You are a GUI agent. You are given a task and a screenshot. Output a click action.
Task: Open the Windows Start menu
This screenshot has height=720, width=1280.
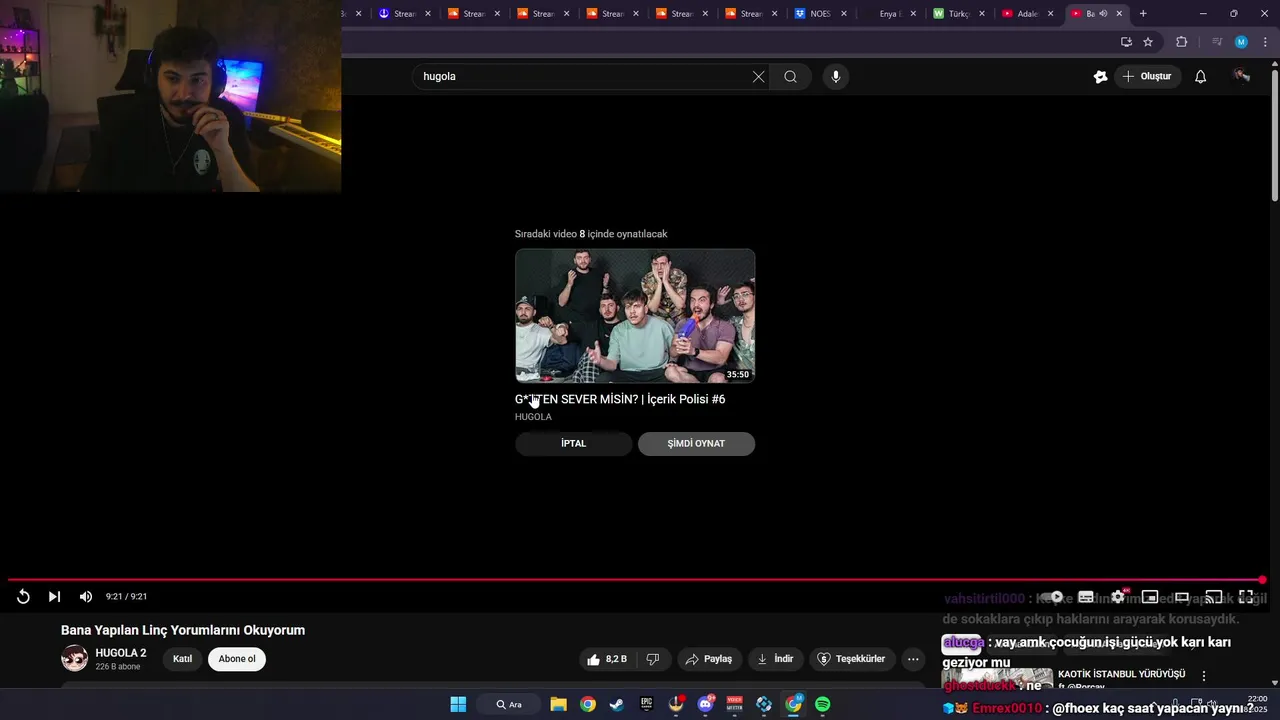tap(458, 704)
